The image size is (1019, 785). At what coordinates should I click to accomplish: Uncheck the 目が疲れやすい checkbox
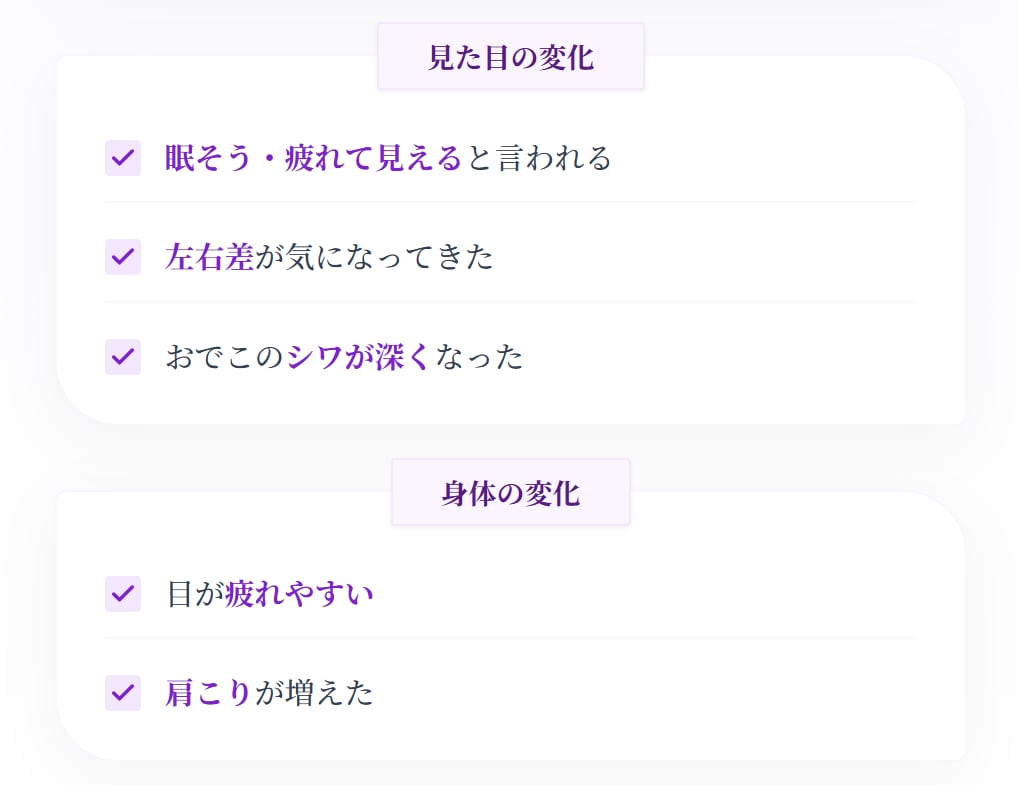[x=122, y=593]
